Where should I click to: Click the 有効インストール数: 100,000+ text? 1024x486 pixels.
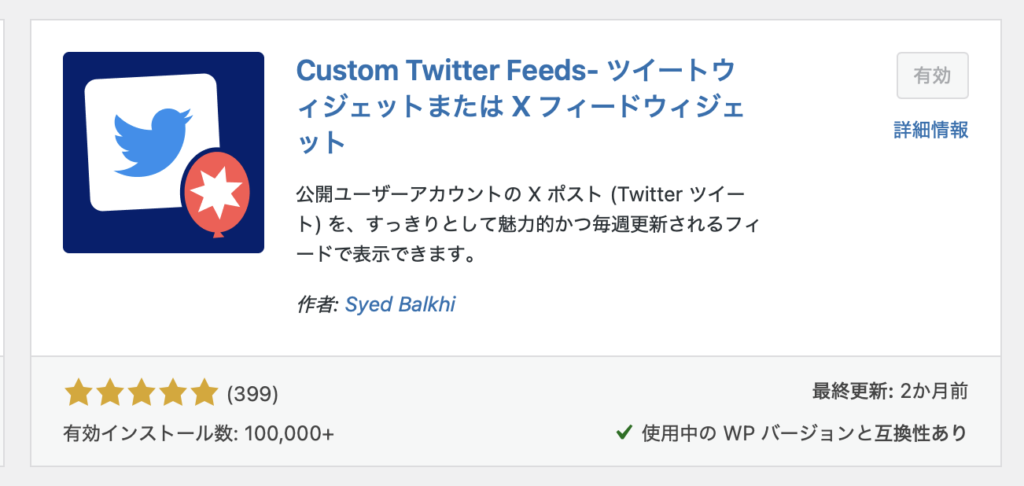click(x=198, y=434)
